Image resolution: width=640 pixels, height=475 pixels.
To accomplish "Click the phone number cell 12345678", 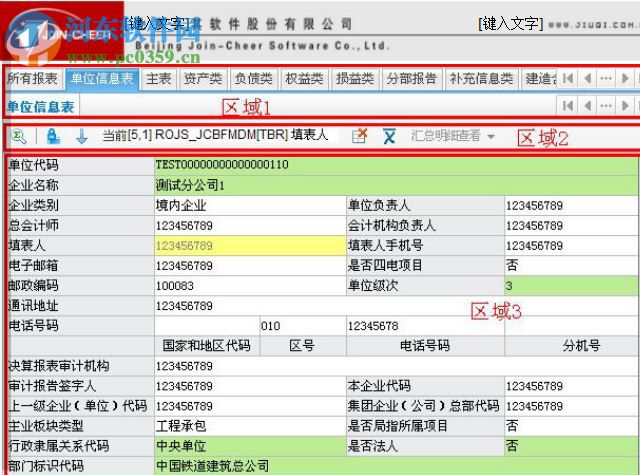I will click(x=425, y=326).
